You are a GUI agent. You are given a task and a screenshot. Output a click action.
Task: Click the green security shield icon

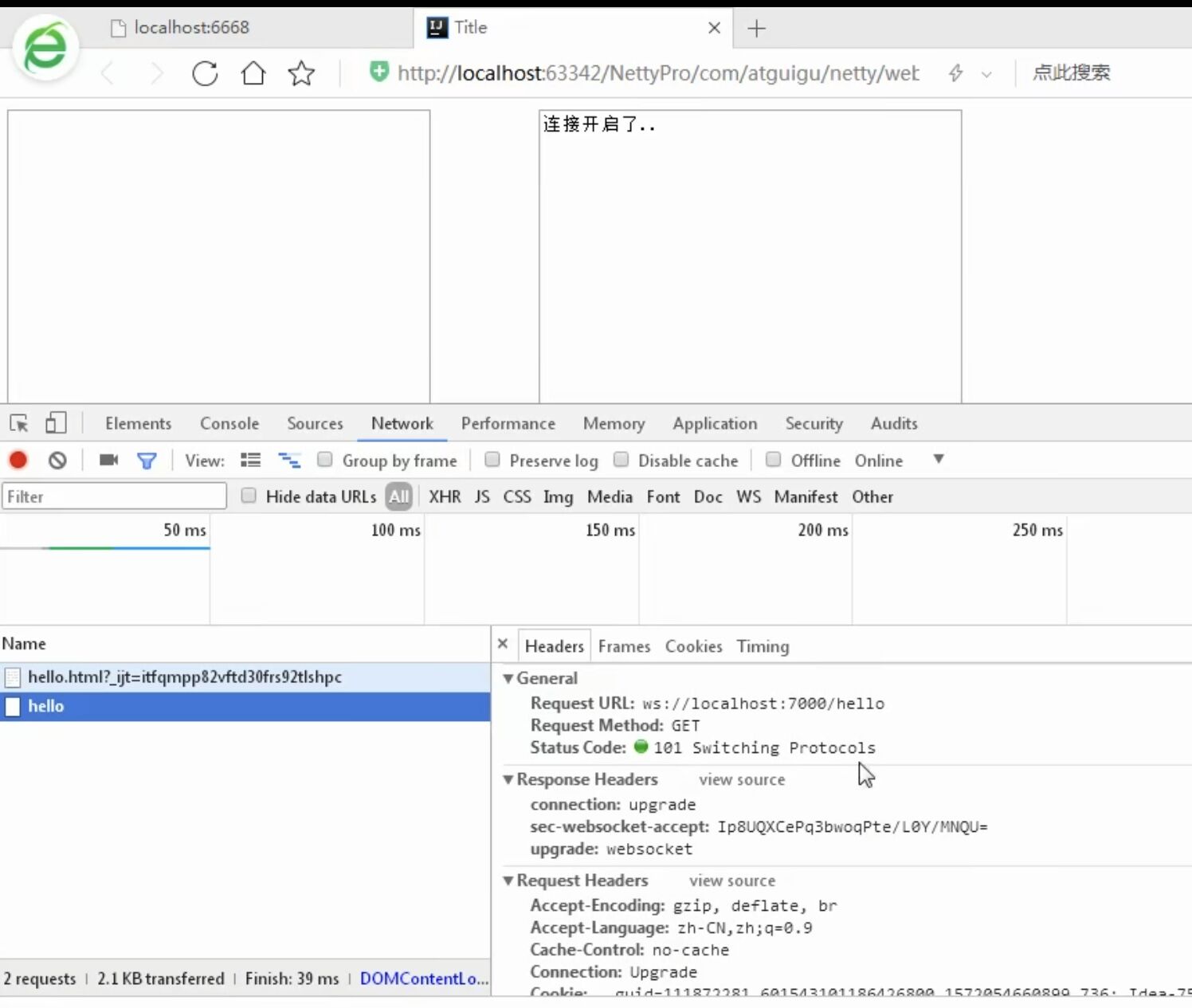click(x=379, y=72)
